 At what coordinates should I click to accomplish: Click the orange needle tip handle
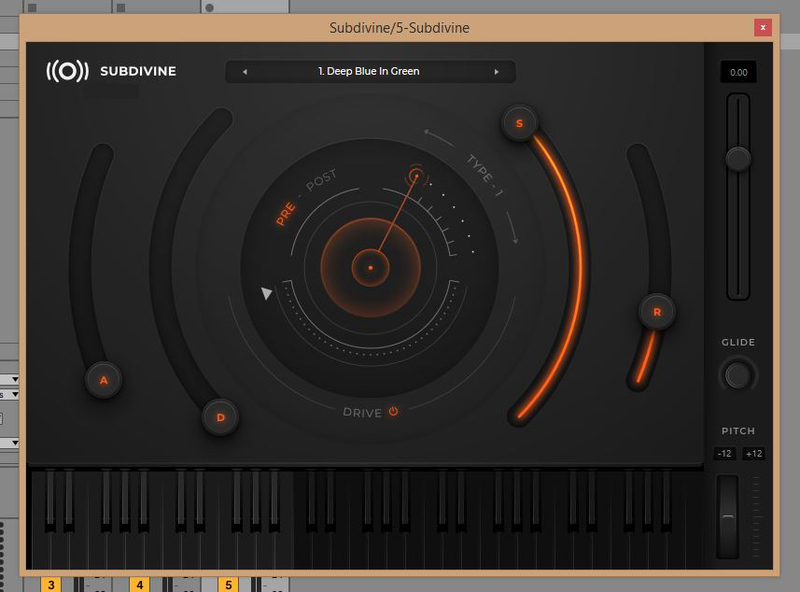tap(416, 177)
